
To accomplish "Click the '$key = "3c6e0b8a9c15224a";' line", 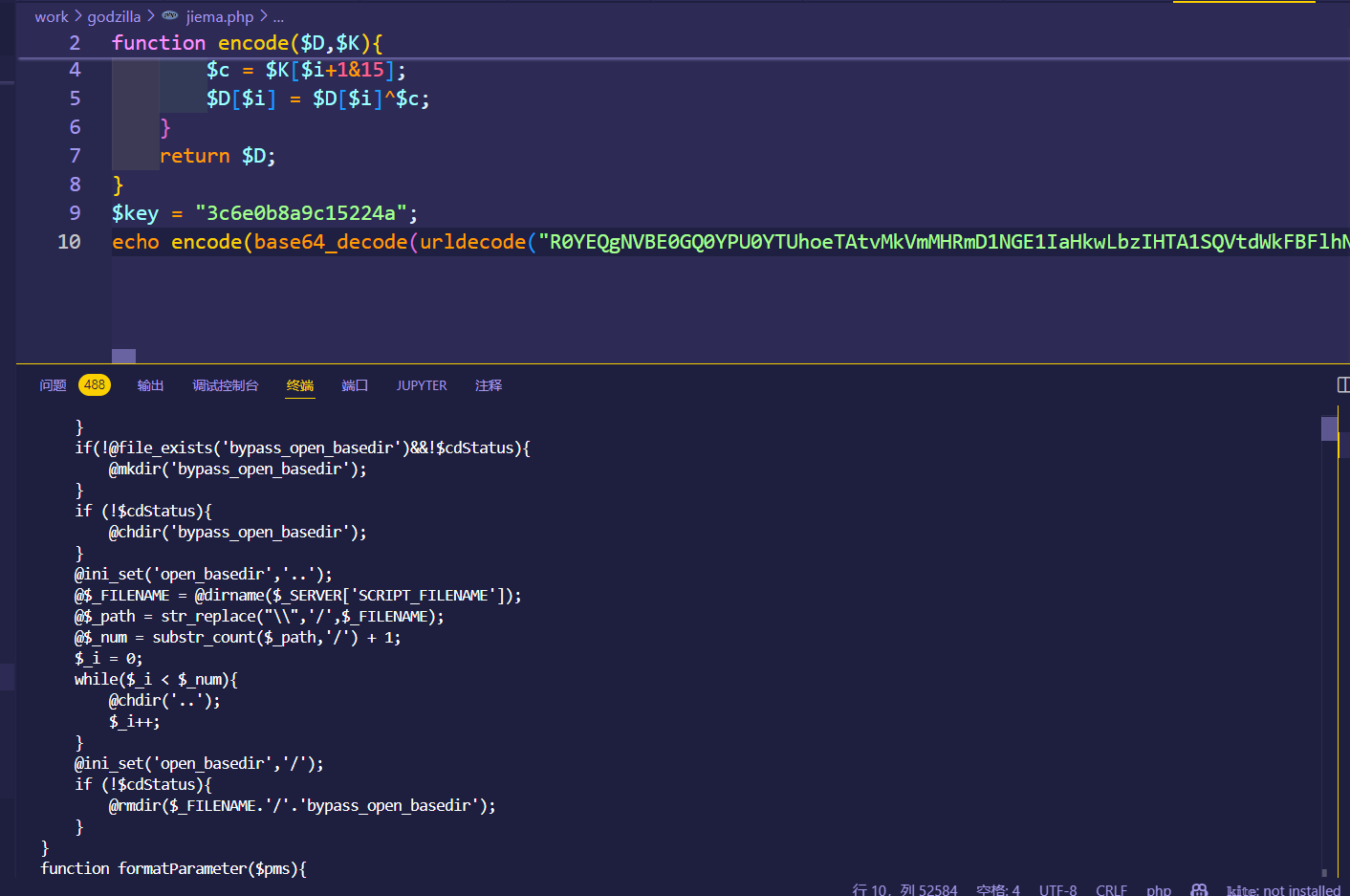I will [265, 213].
